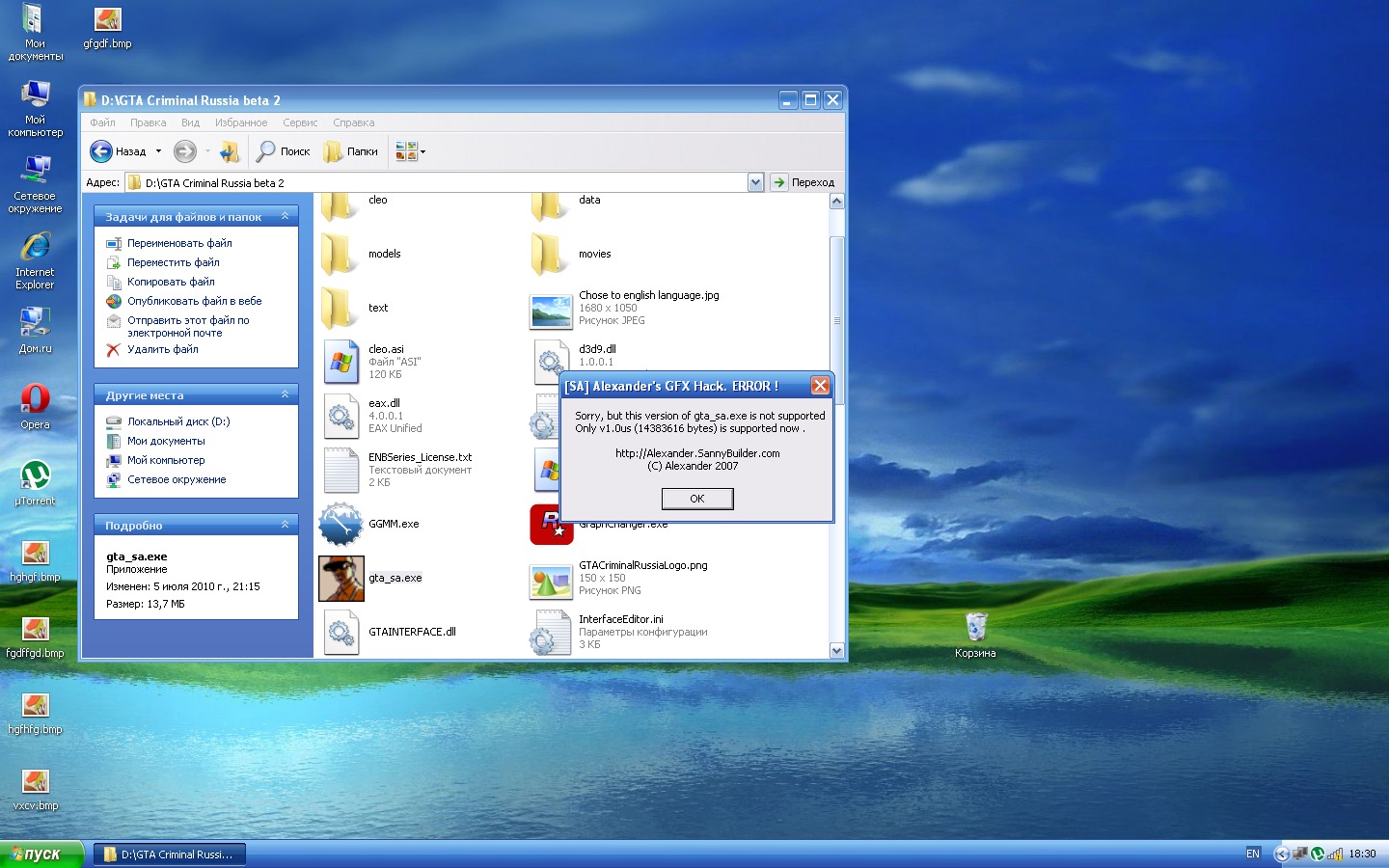Go up one folder level icon
1389x868 pixels.
(230, 151)
